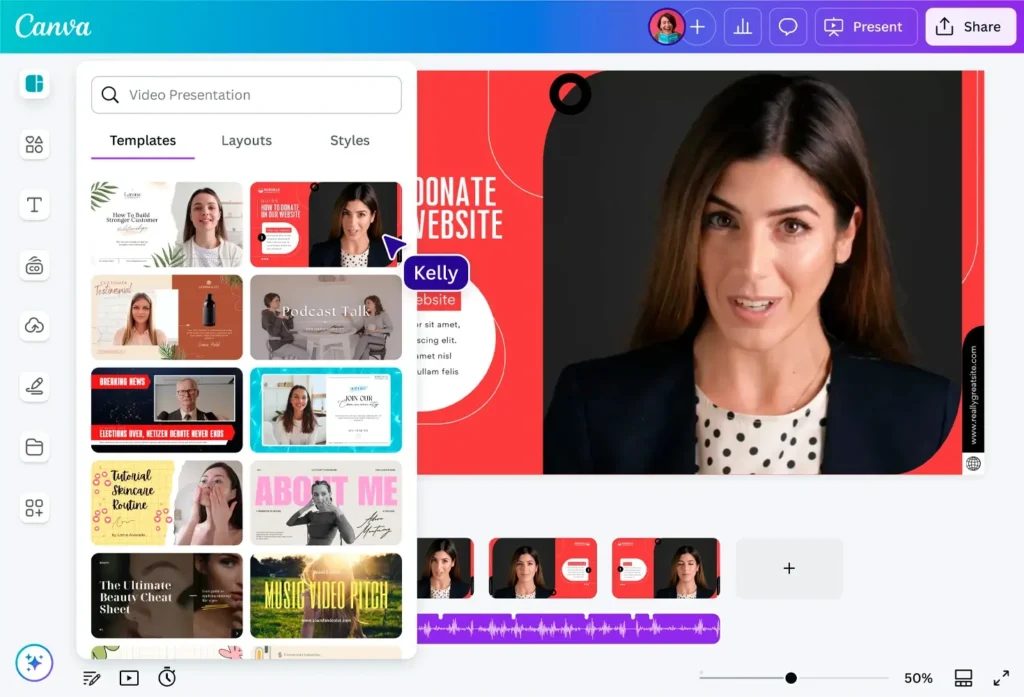The width and height of the screenshot is (1024, 697).
Task: Open the Text panel
Action: point(34,204)
